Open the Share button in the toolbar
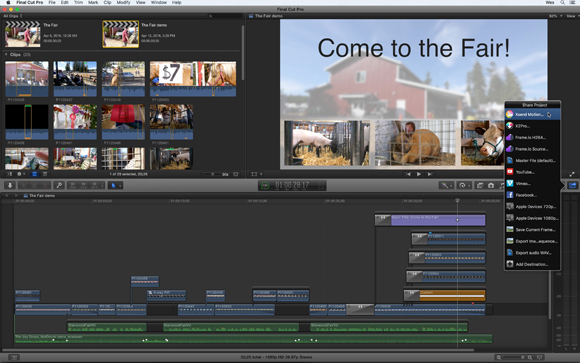The width and height of the screenshot is (580, 363). pyautogui.click(x=573, y=185)
